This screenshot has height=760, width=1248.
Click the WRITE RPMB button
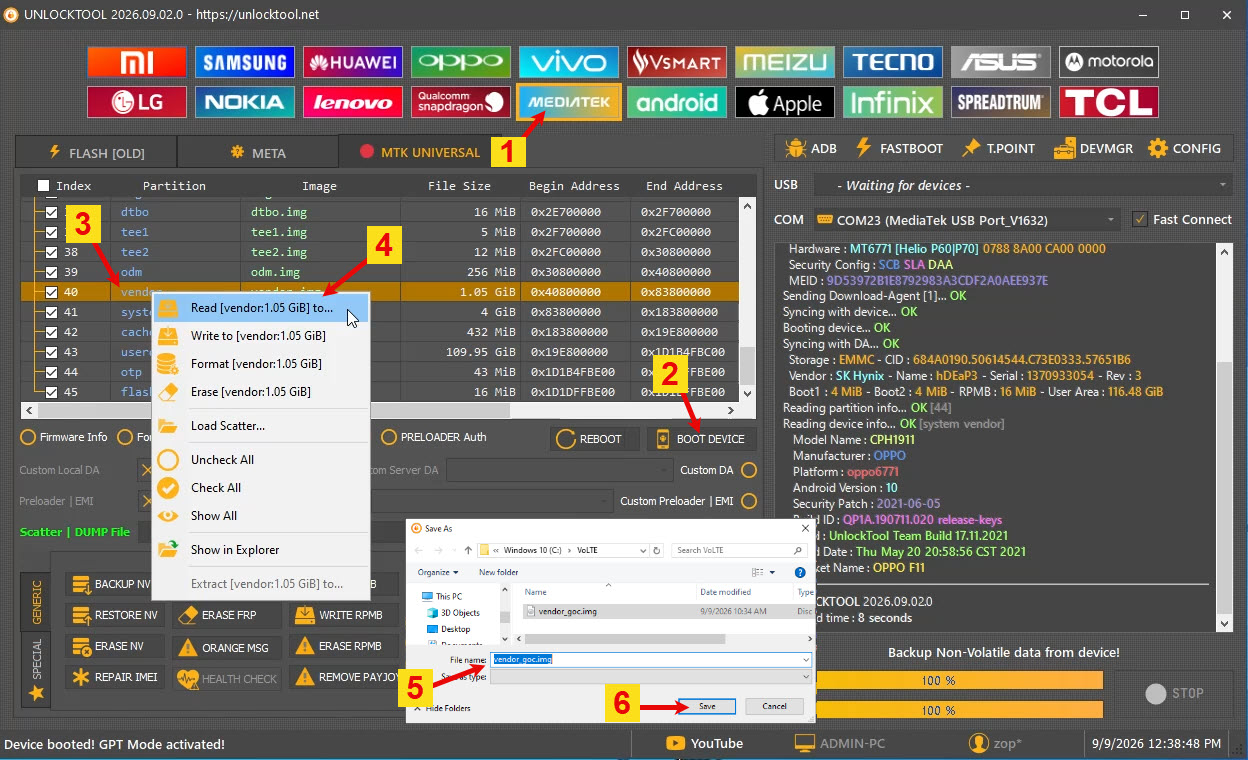343,615
